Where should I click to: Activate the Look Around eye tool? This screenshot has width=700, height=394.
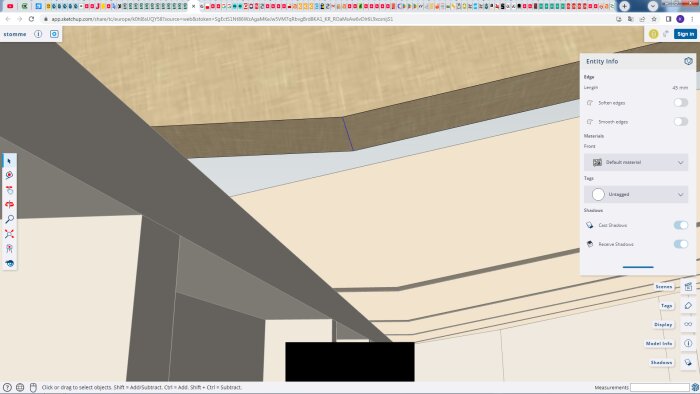(x=9, y=263)
